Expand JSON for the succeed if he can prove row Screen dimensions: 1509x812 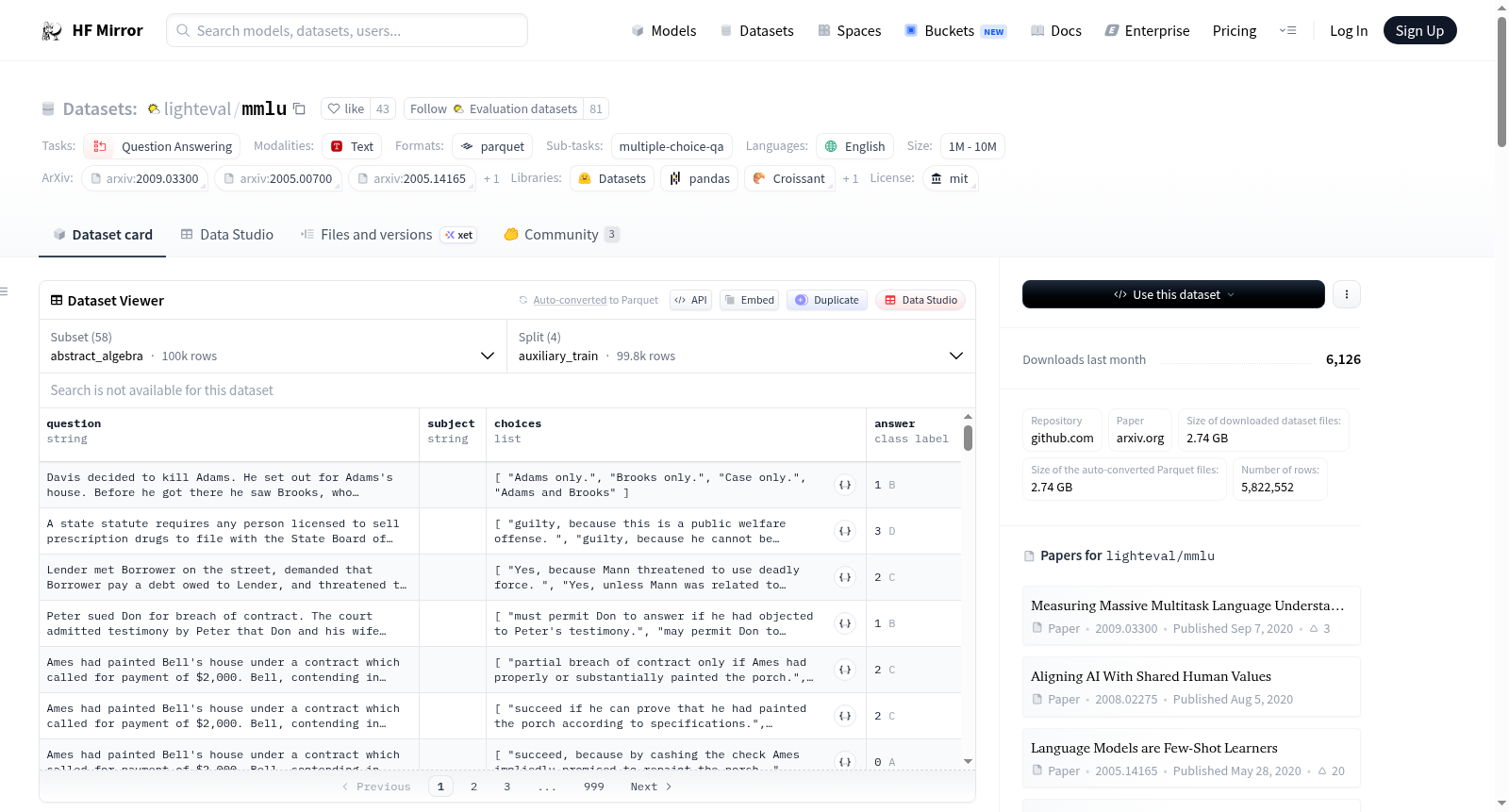[x=845, y=716]
